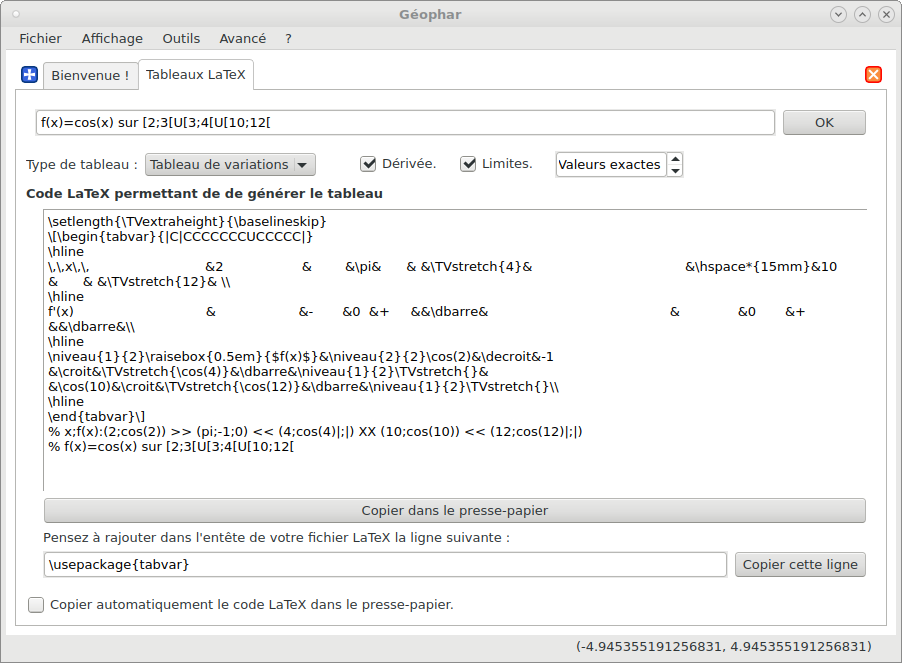The image size is (902, 663).
Task: Open the Fichier menu
Action: point(40,39)
